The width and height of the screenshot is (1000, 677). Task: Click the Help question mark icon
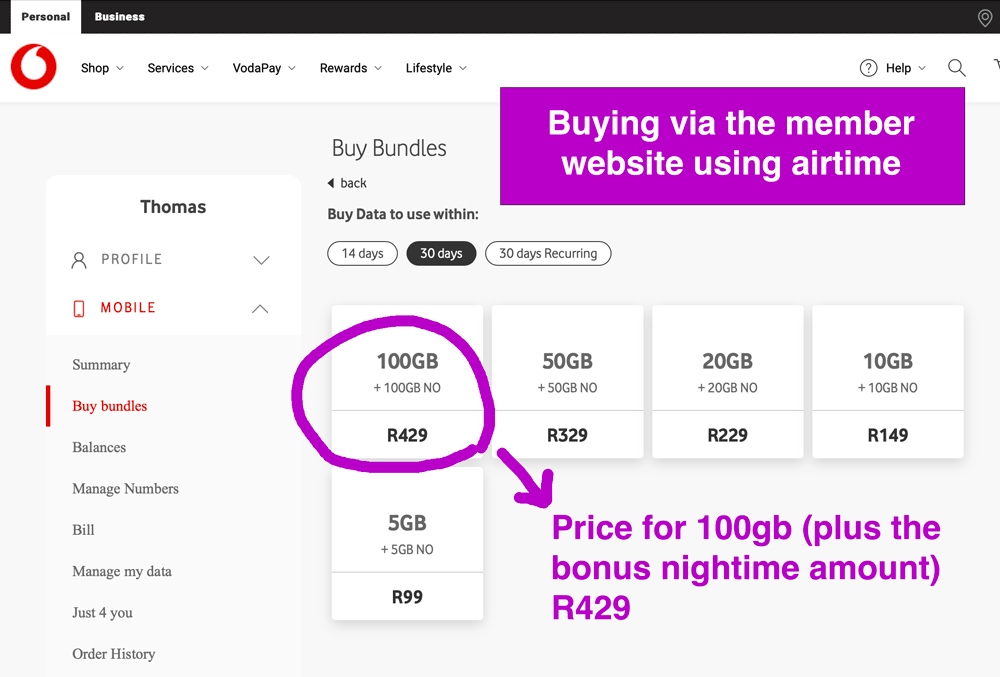pyautogui.click(x=868, y=68)
